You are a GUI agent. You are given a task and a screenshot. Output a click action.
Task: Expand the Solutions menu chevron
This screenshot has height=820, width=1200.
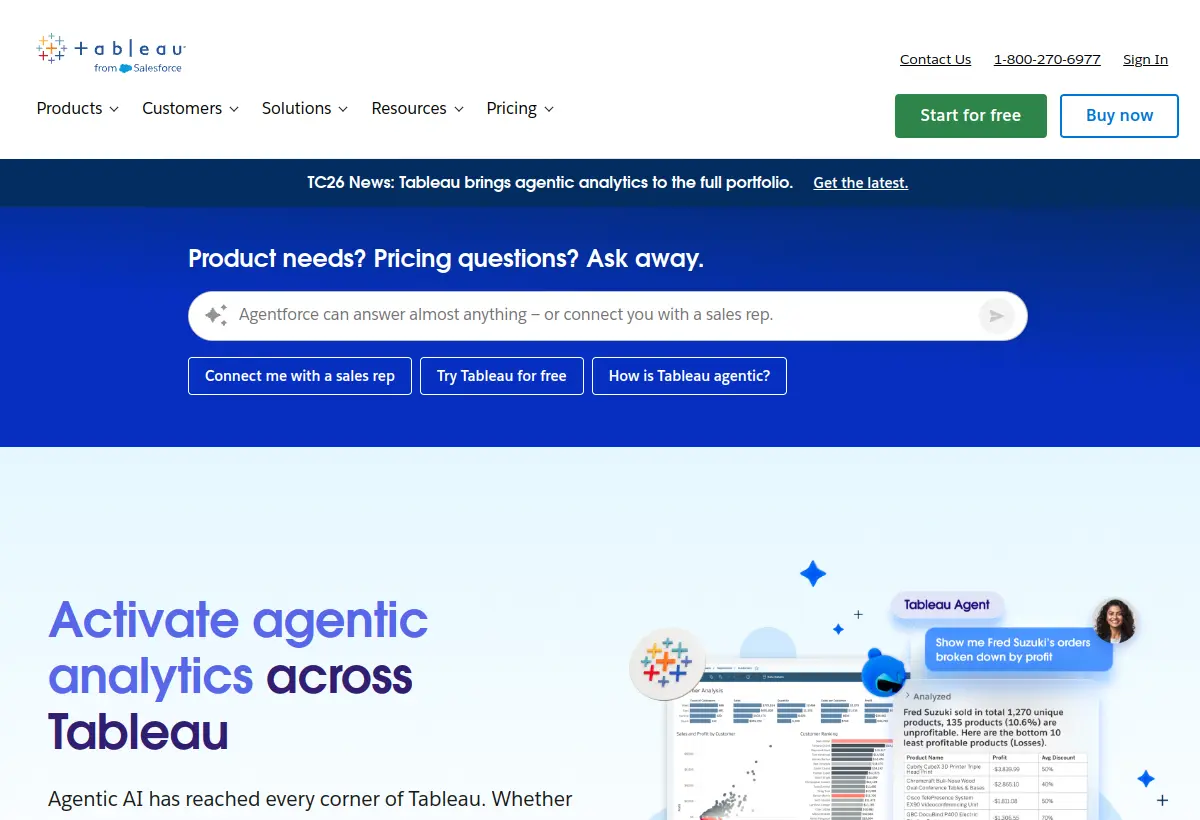point(343,109)
